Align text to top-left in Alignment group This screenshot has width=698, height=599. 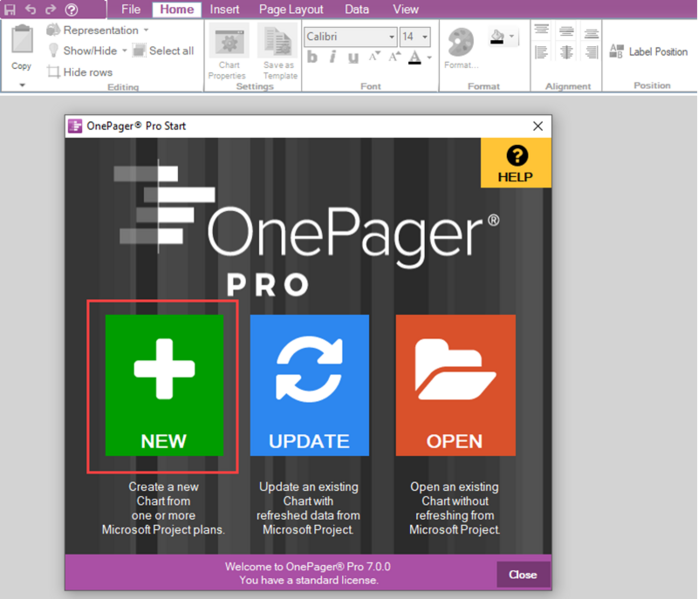pyautogui.click(x=541, y=30)
